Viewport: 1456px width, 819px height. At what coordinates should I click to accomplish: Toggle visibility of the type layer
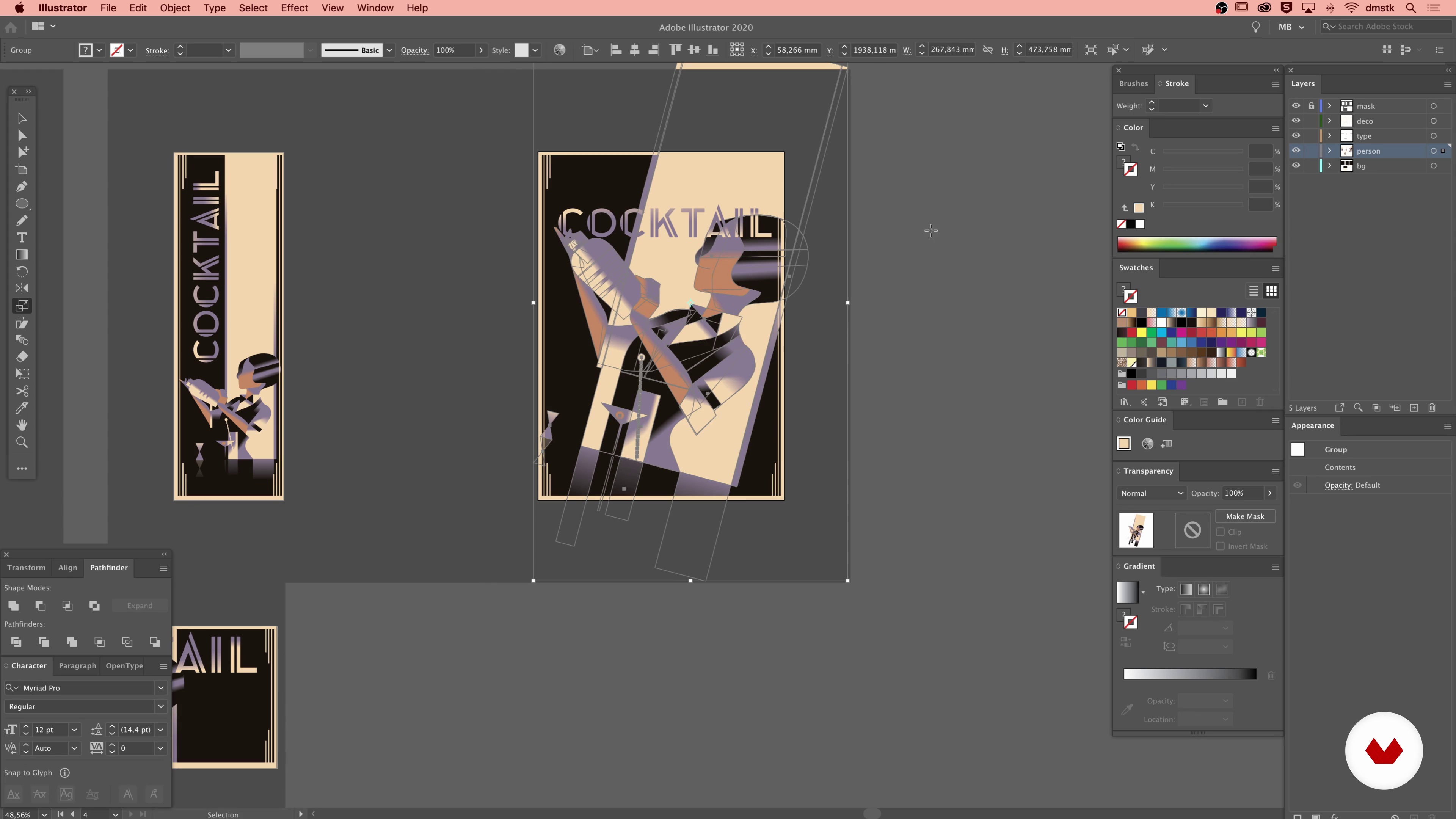tap(1296, 136)
